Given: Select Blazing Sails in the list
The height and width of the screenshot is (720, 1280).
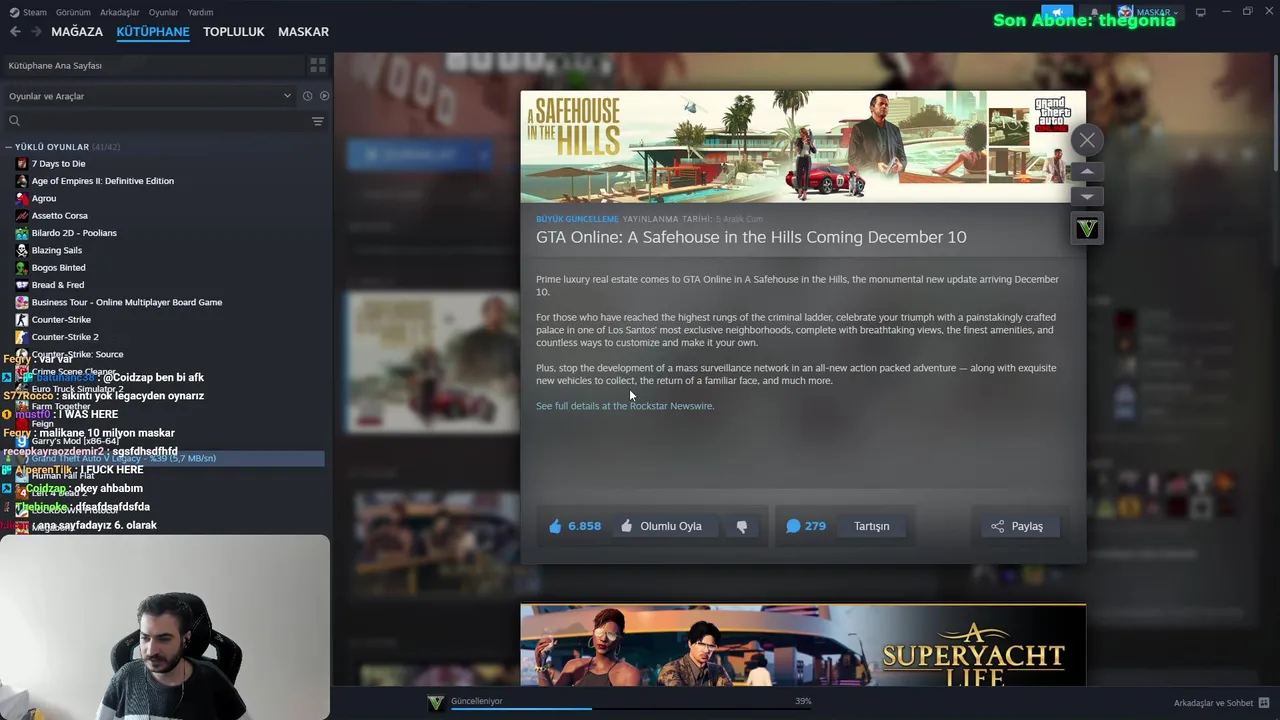Looking at the screenshot, I should click(57, 250).
